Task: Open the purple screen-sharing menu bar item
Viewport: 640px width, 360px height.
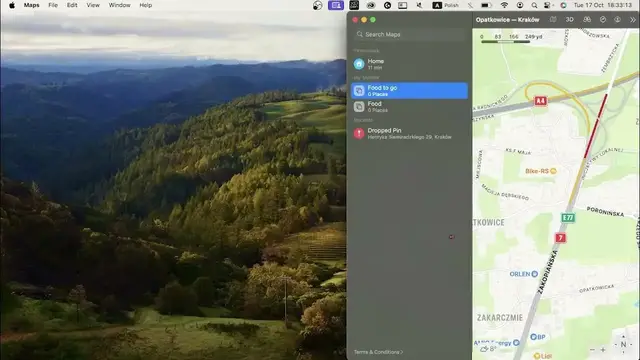Action: [x=336, y=5]
